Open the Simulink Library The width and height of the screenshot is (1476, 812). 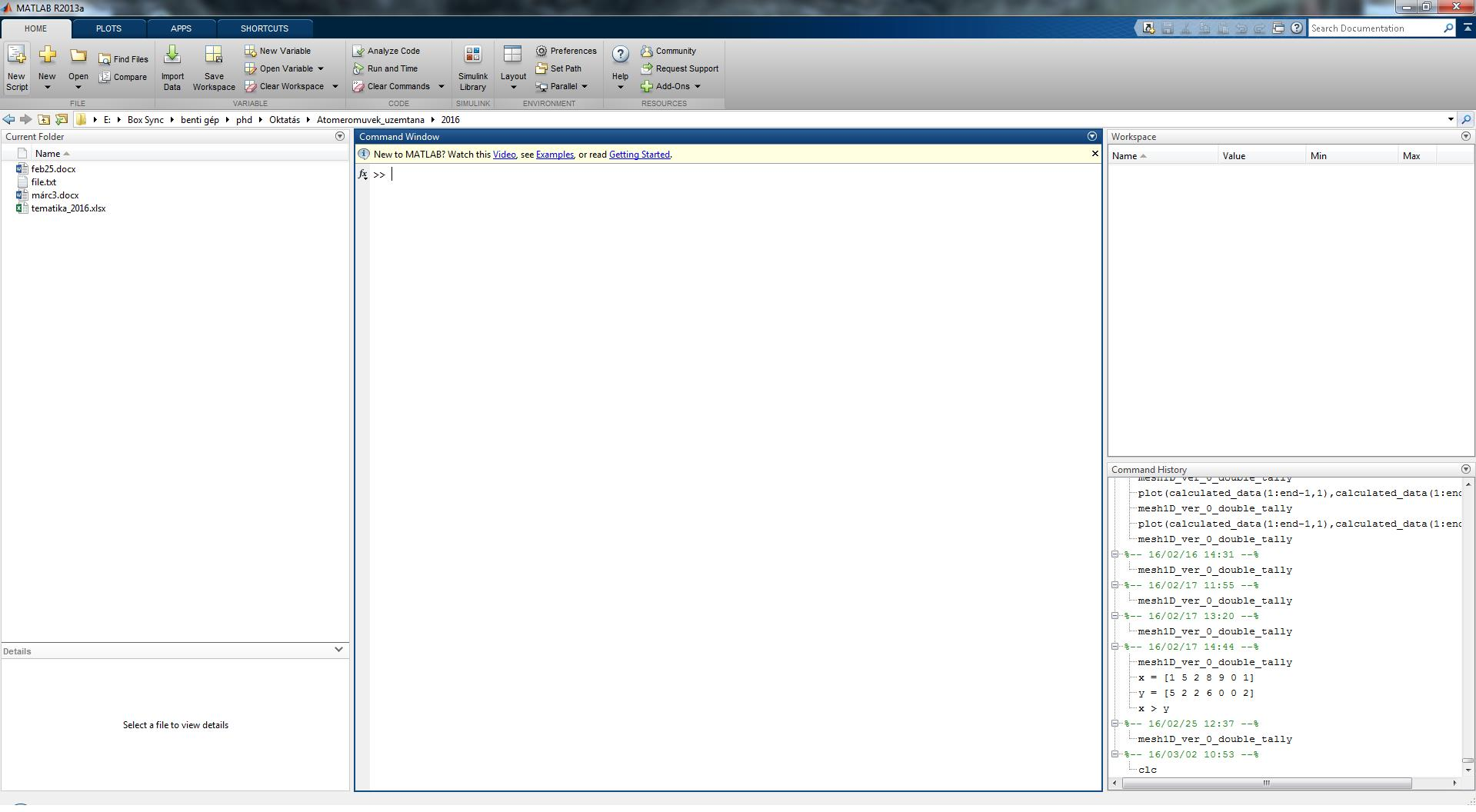[x=473, y=68]
